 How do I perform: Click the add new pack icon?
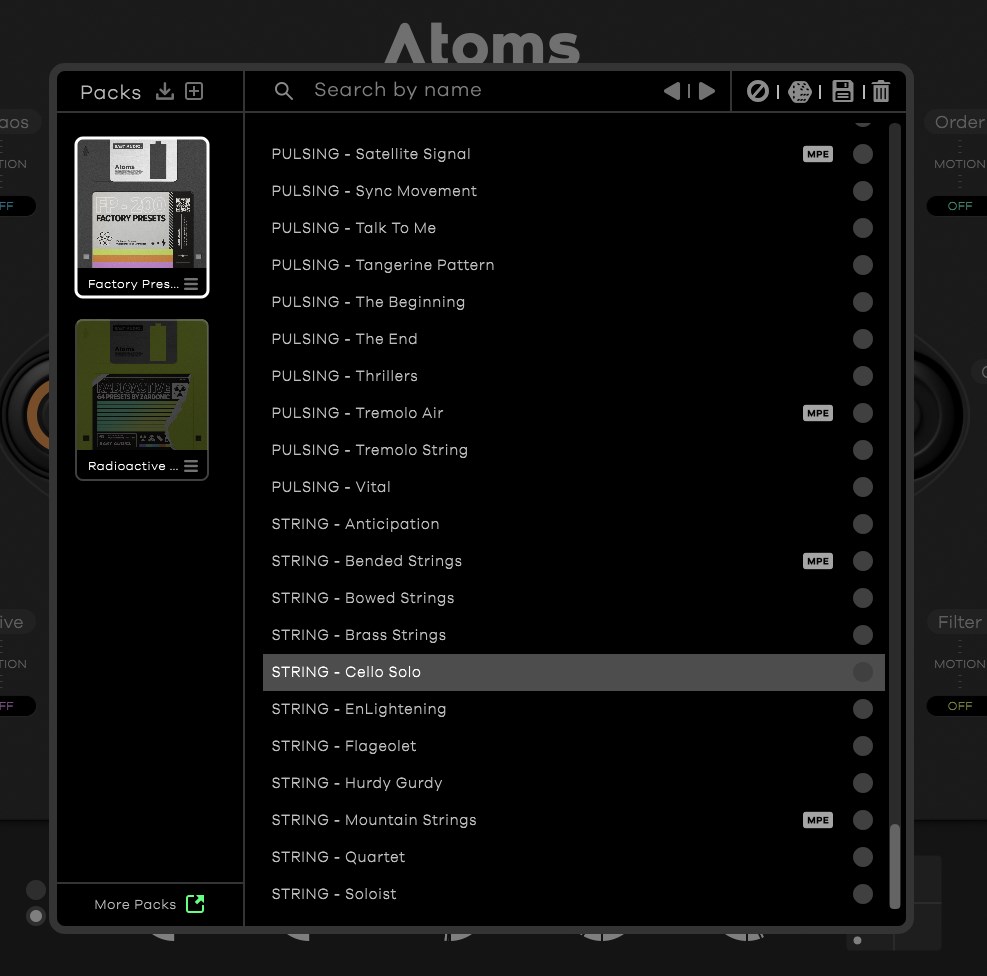(195, 91)
